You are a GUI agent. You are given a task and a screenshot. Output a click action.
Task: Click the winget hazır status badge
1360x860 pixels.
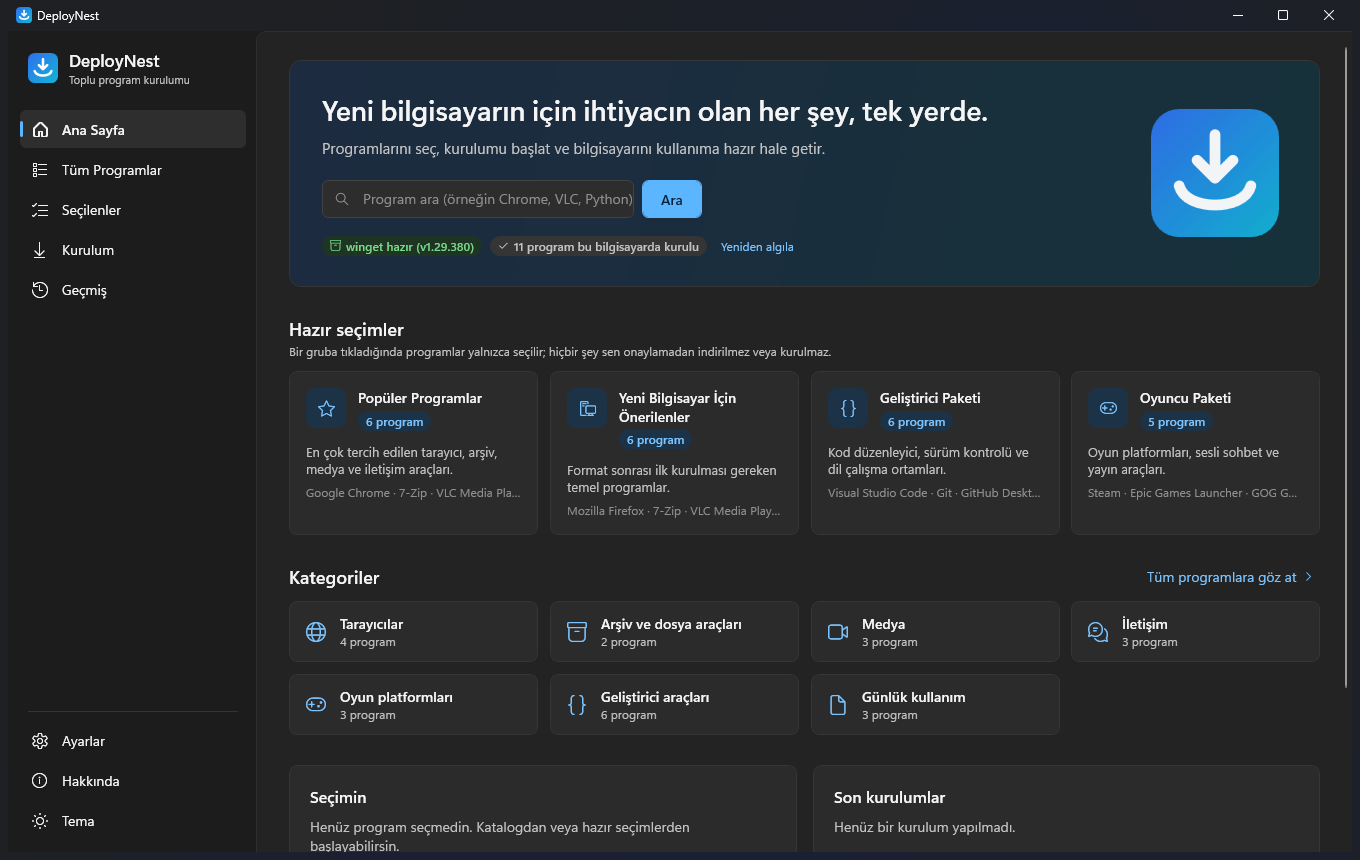point(403,246)
